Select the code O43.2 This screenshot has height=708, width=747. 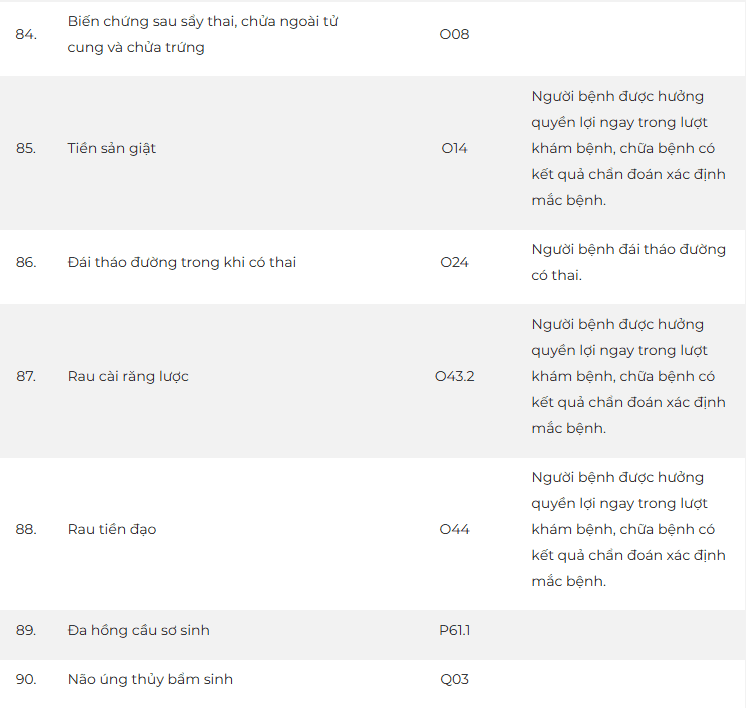[454, 376]
